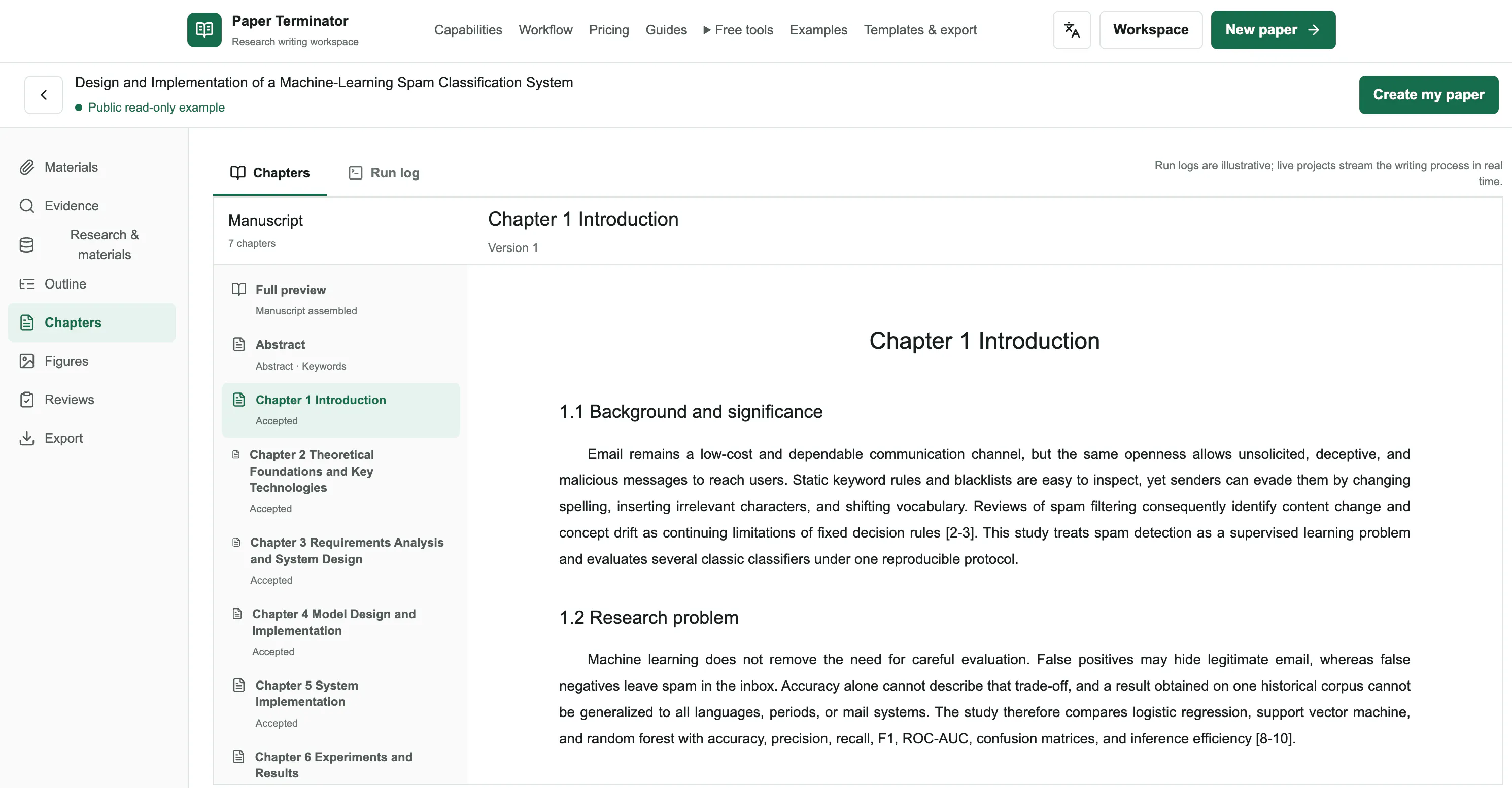
Task: Click the 'Public read-only example' status text
Action: [156, 108]
